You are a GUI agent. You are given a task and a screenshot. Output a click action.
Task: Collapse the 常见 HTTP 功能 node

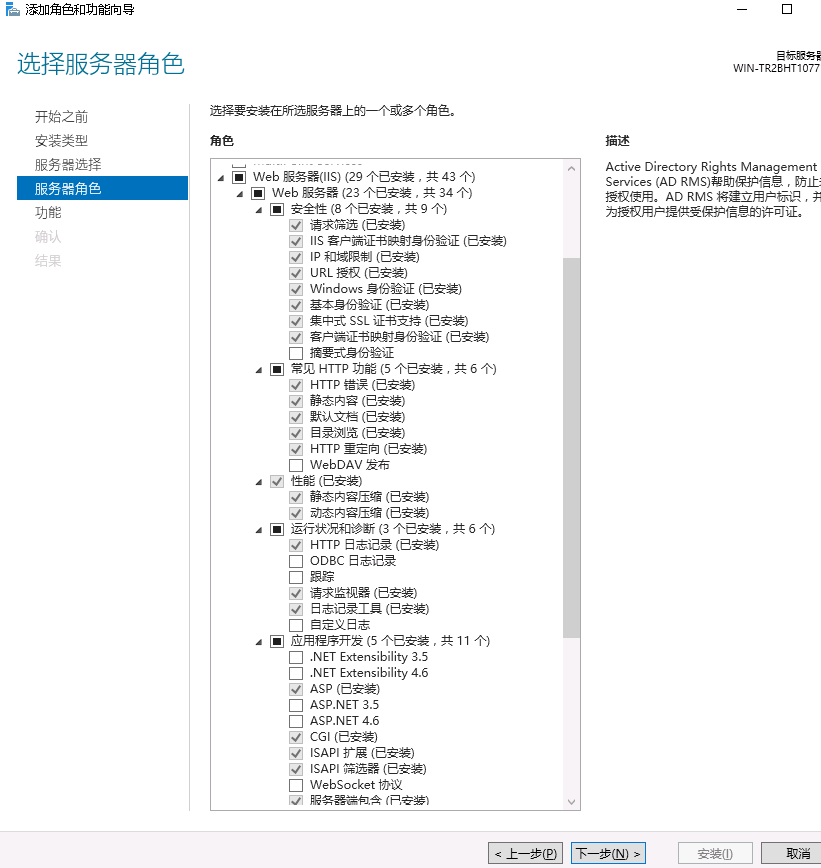(259, 370)
